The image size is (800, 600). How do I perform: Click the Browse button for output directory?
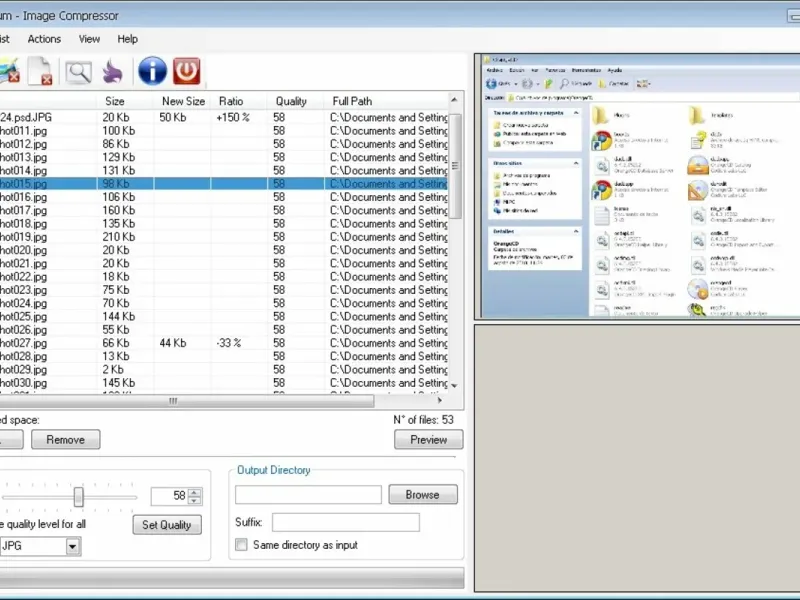pyautogui.click(x=422, y=494)
